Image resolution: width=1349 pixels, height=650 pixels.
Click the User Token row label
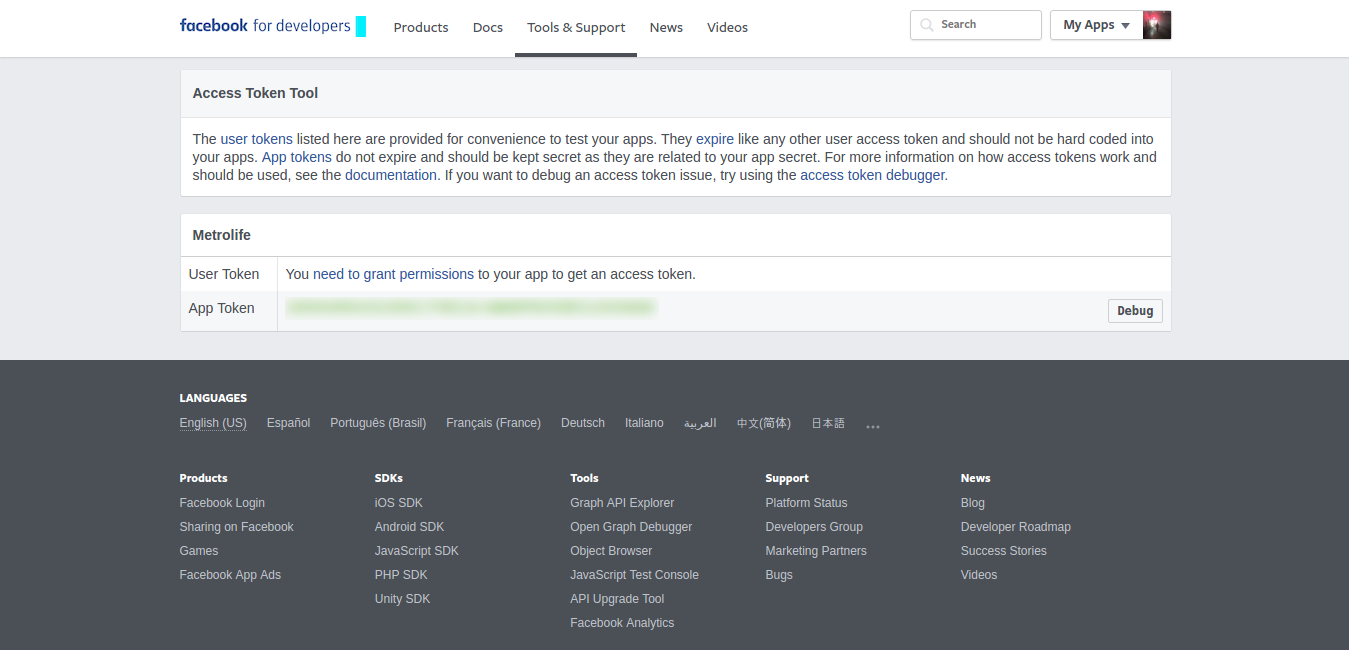[224, 274]
